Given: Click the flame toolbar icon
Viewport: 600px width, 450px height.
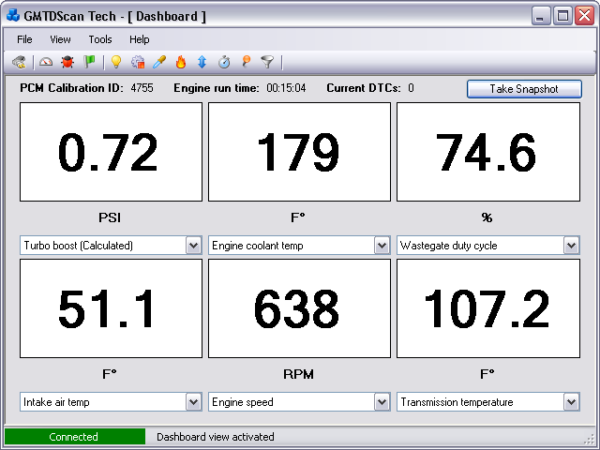Looking at the screenshot, I should (x=181, y=62).
